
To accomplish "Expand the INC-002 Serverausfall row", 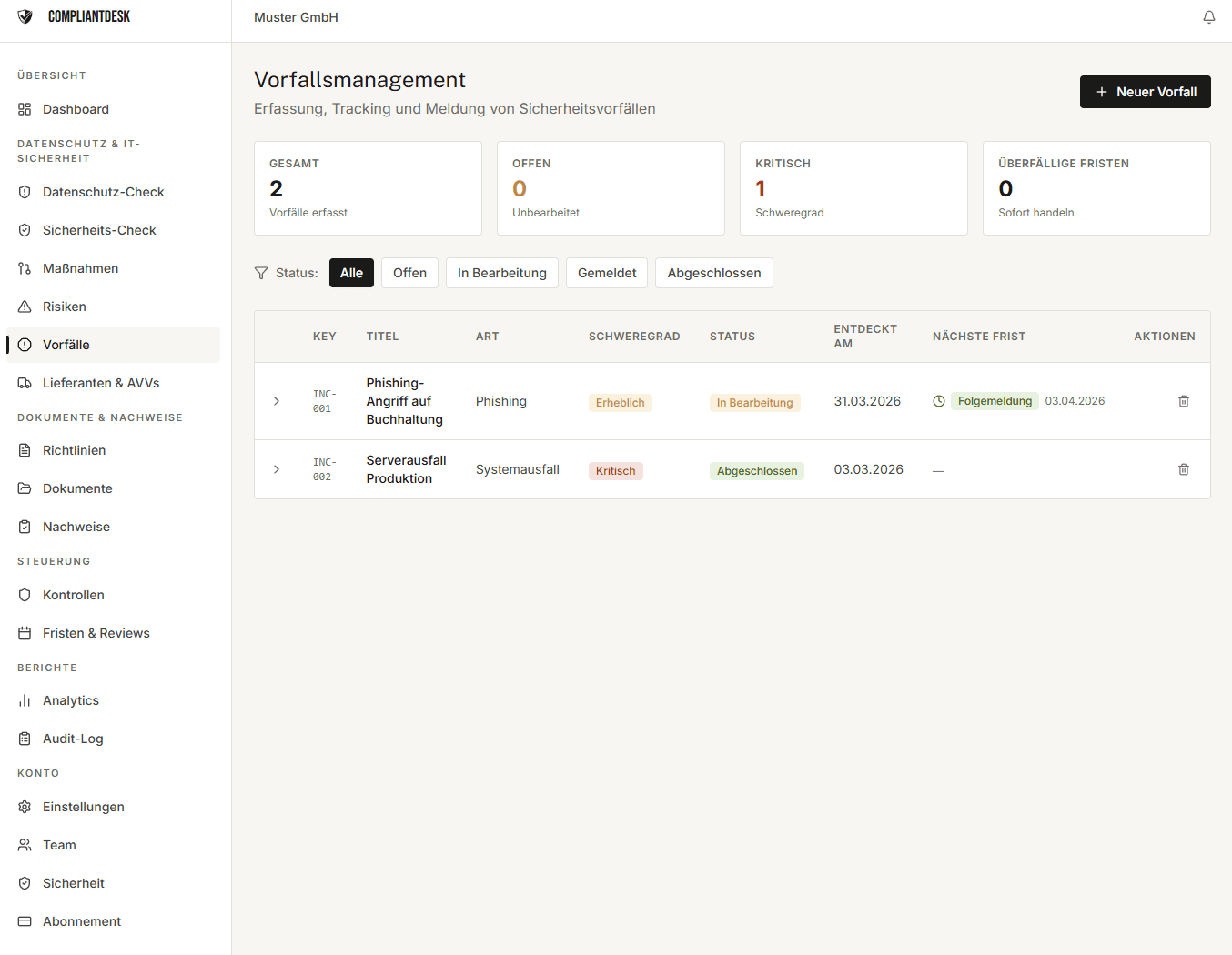I will click(x=277, y=469).
